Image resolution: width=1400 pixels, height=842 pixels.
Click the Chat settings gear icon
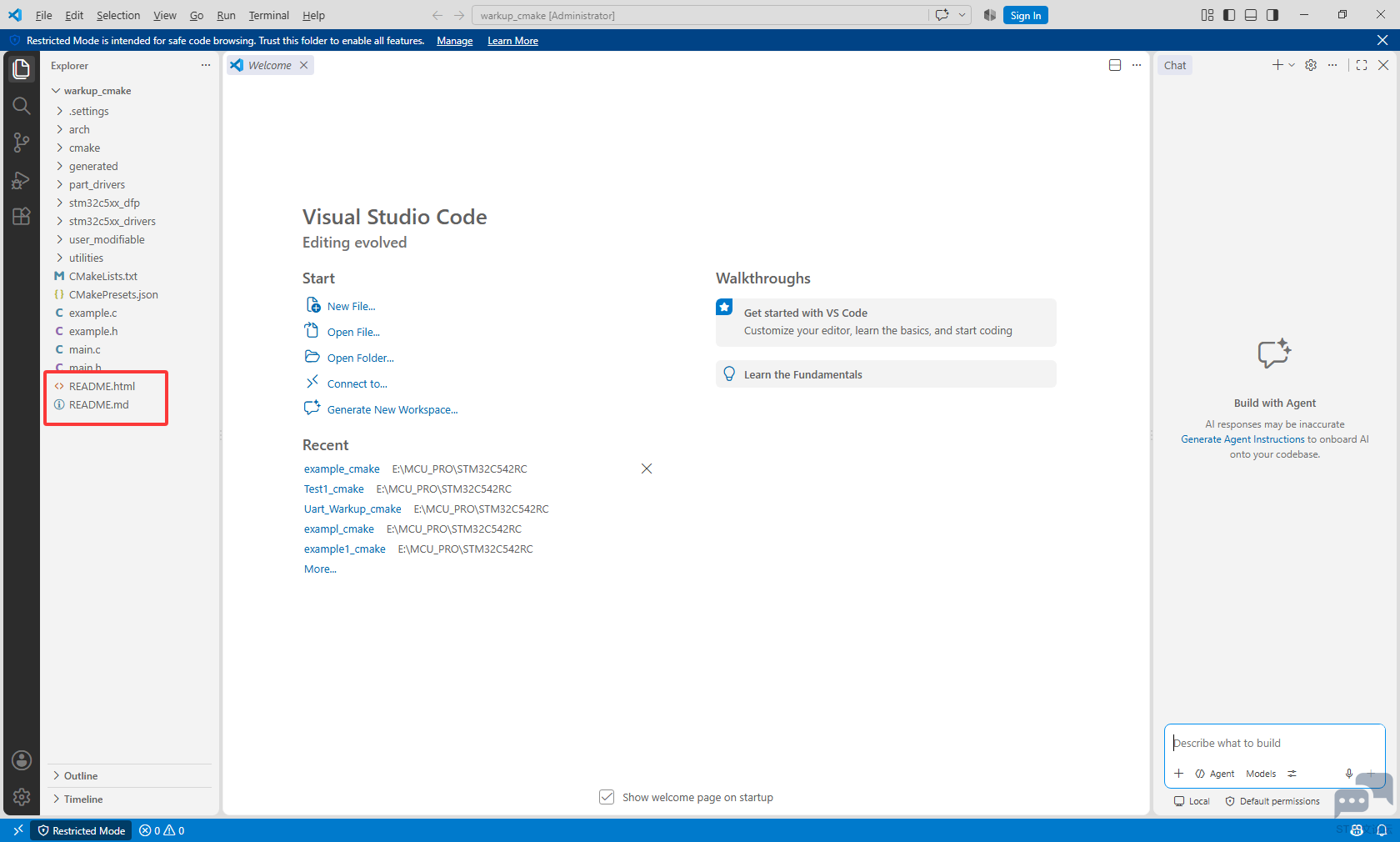(1311, 65)
